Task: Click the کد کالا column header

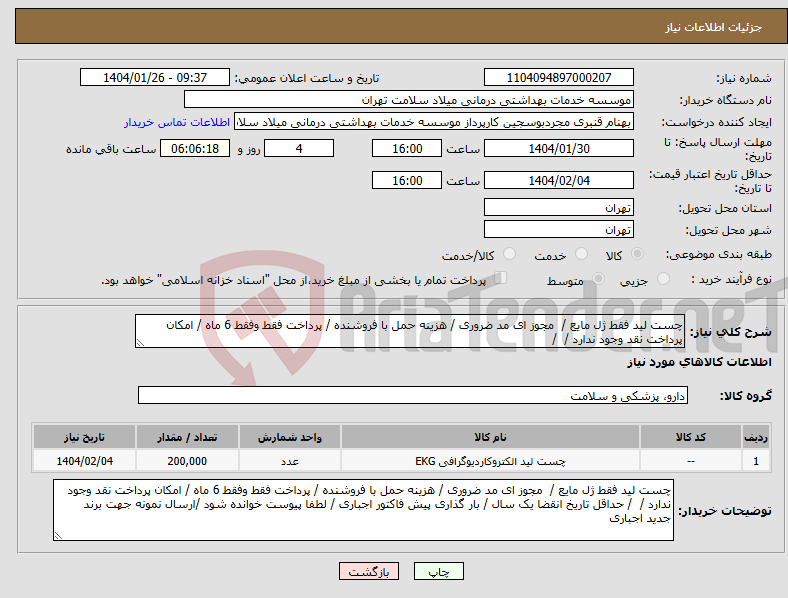Action: pos(691,437)
